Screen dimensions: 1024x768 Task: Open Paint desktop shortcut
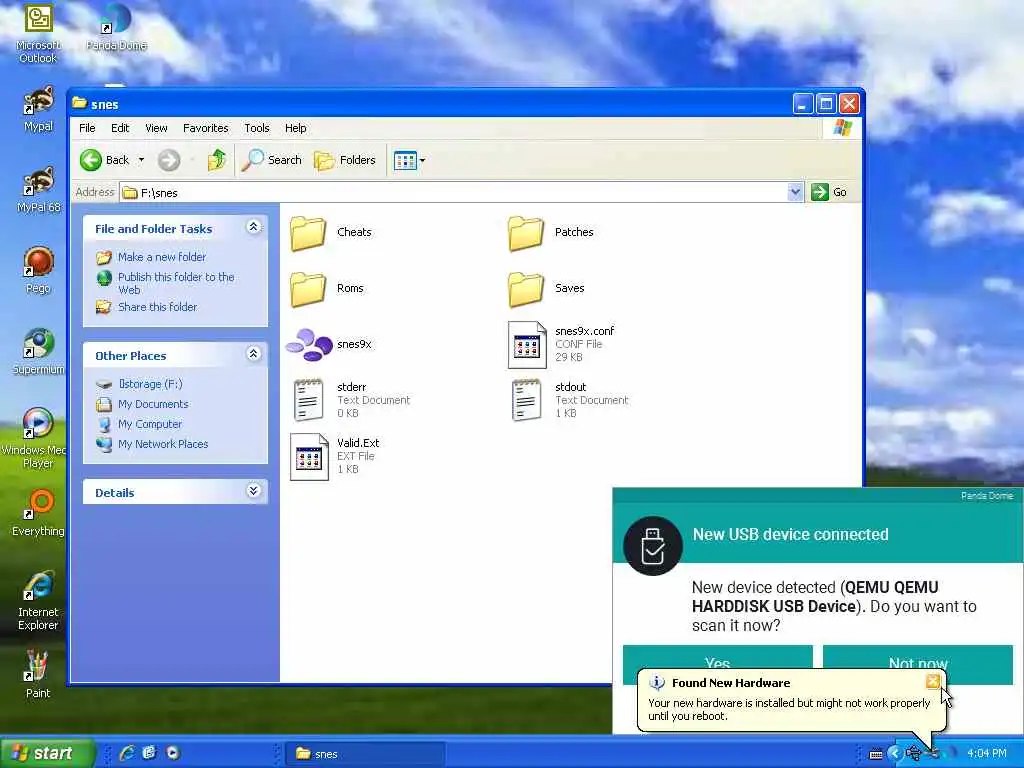coord(38,676)
